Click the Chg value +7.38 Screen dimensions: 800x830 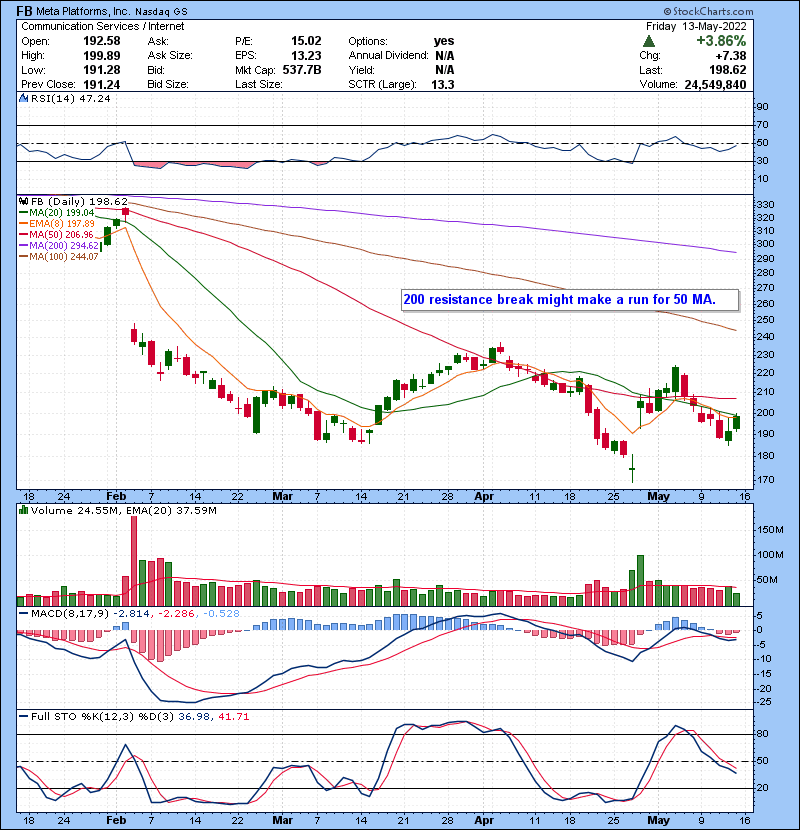(x=731, y=56)
